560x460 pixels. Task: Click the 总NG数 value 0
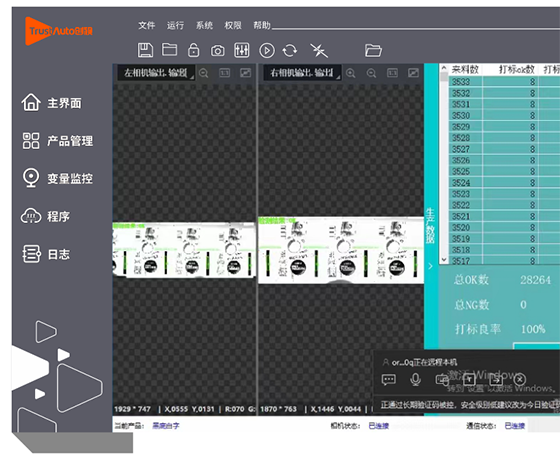523,305
